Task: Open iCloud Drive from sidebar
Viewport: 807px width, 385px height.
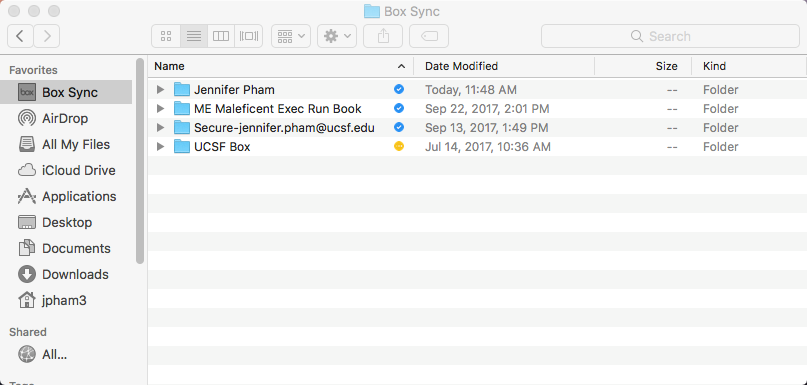Action: (x=66, y=170)
